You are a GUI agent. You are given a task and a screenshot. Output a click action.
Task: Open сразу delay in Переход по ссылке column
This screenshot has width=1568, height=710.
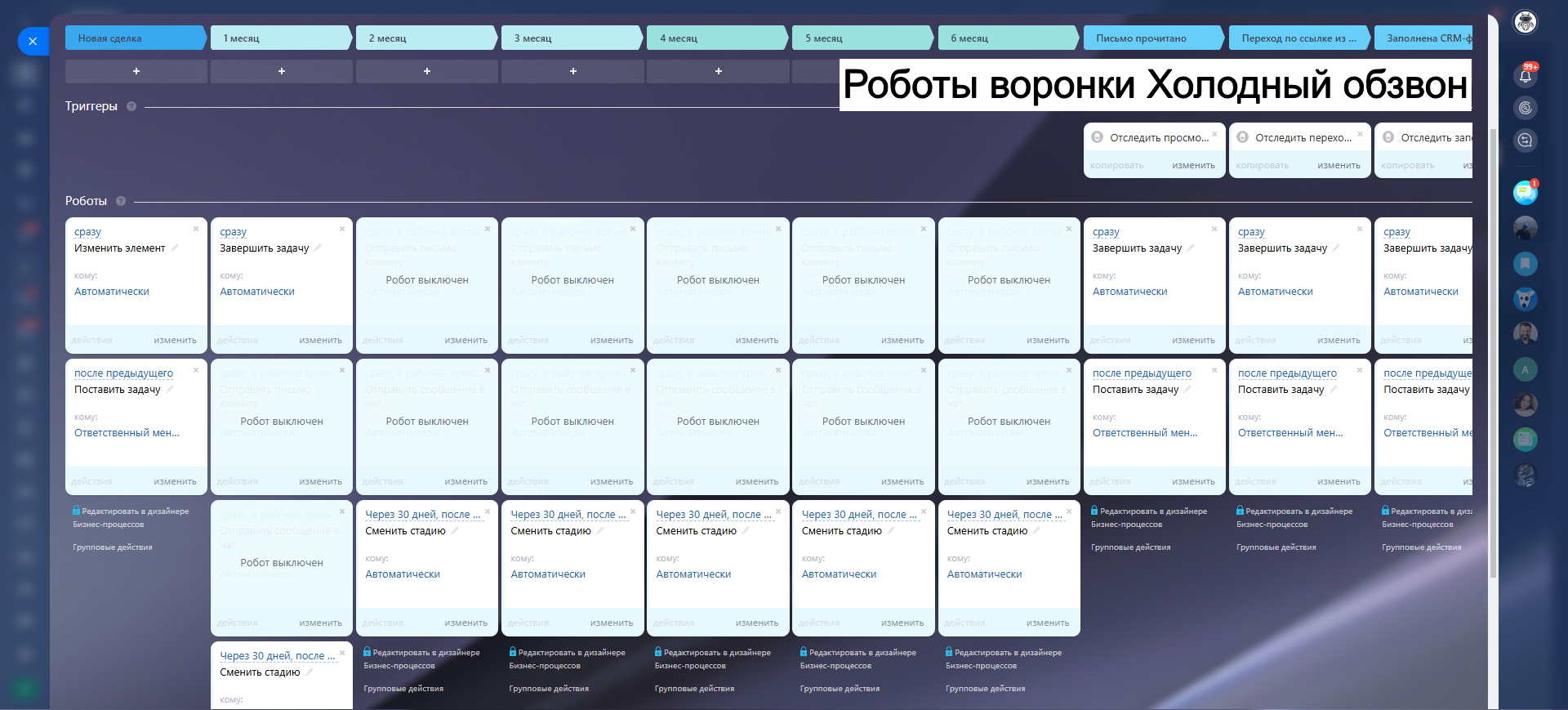tap(1251, 232)
